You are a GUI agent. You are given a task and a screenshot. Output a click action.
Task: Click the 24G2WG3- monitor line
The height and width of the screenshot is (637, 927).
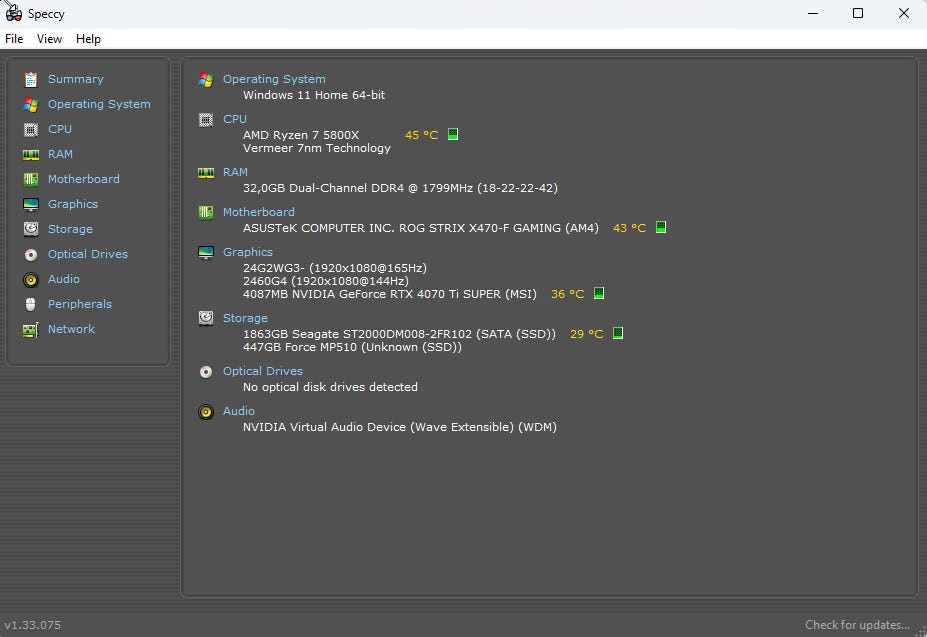pos(335,268)
